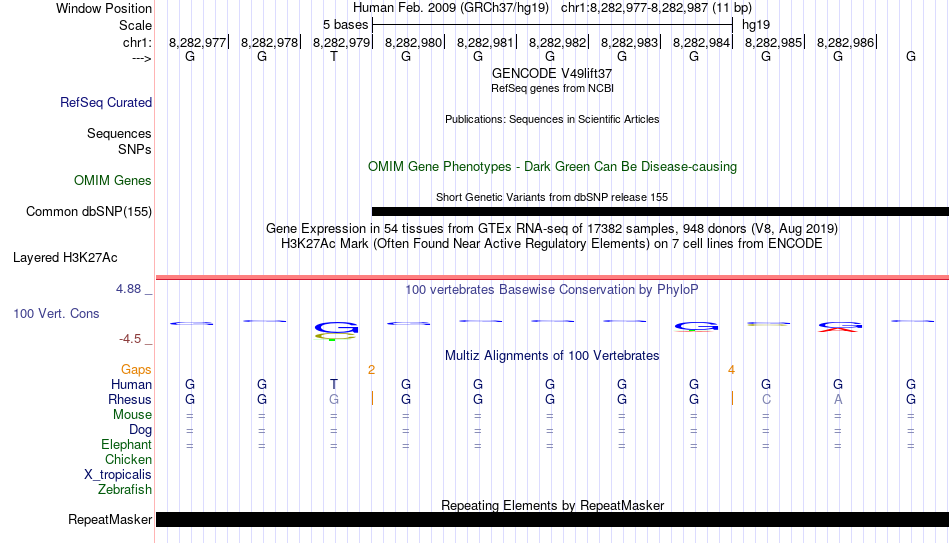Click the Human alignment row label

tap(131, 385)
